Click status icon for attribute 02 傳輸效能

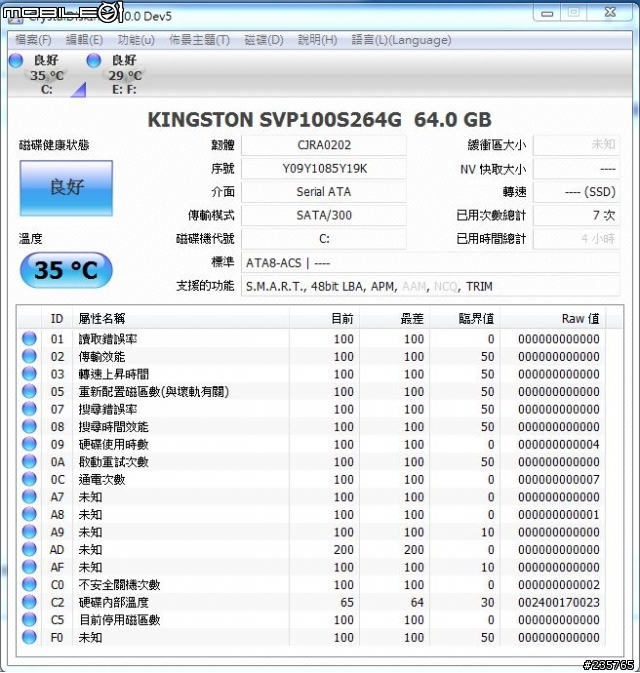coord(29,356)
